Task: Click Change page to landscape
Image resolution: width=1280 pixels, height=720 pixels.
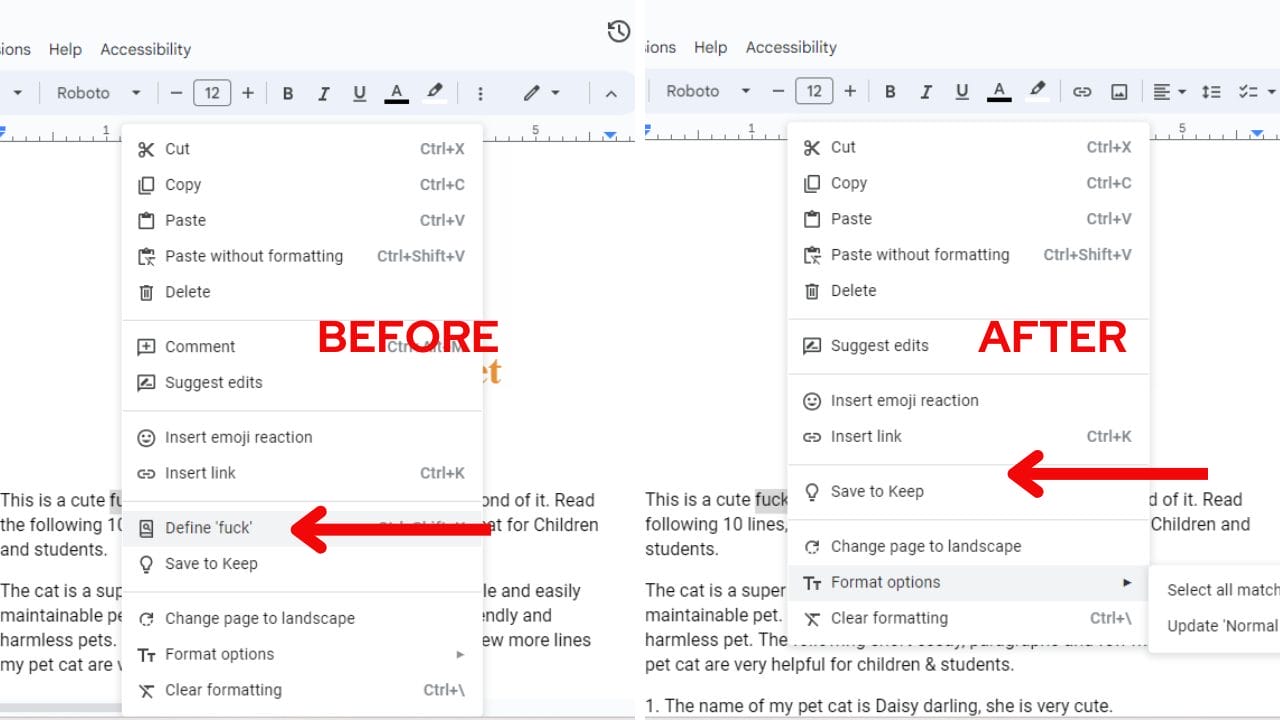Action: [926, 546]
